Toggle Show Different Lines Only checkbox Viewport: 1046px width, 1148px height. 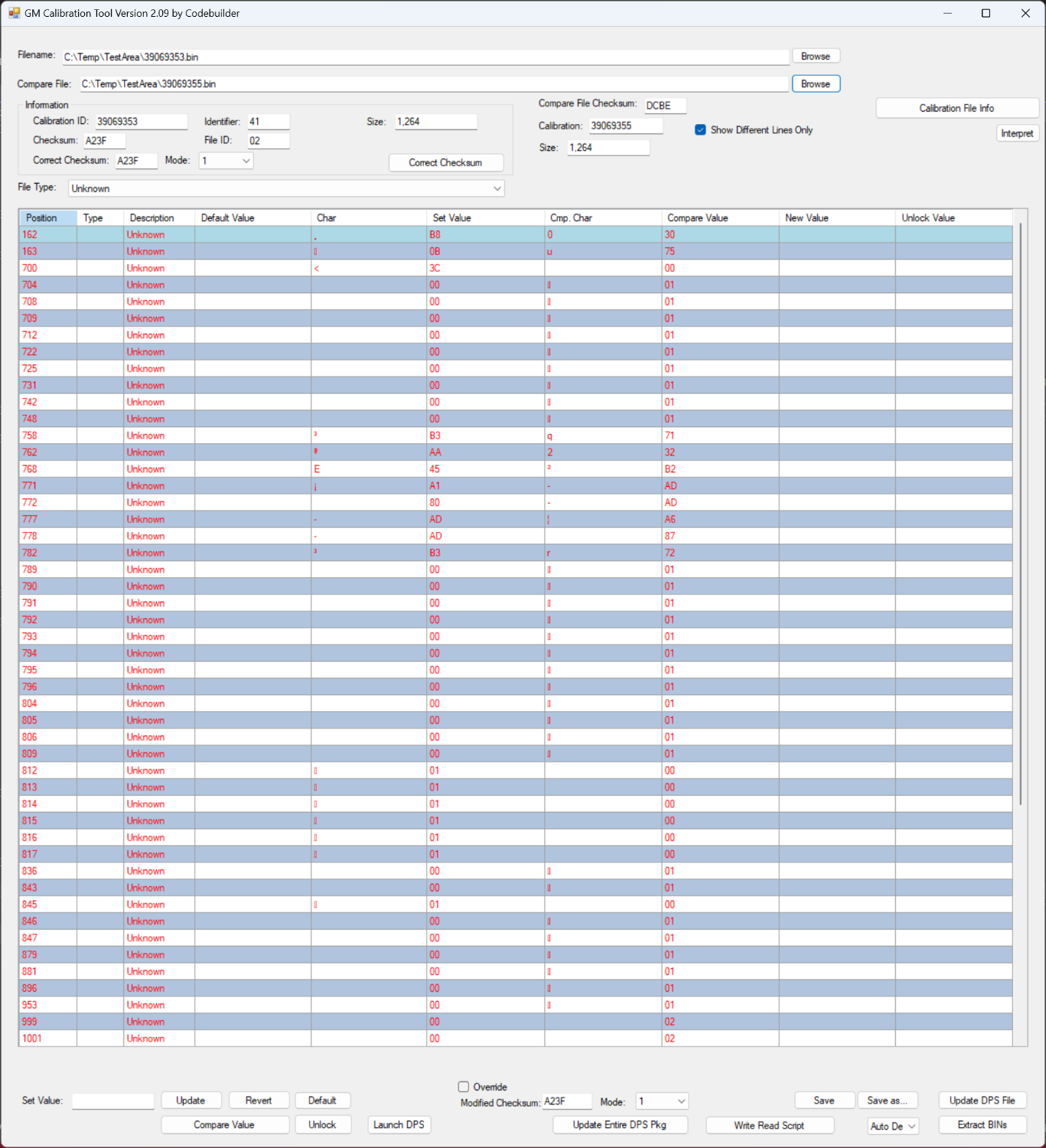click(700, 130)
